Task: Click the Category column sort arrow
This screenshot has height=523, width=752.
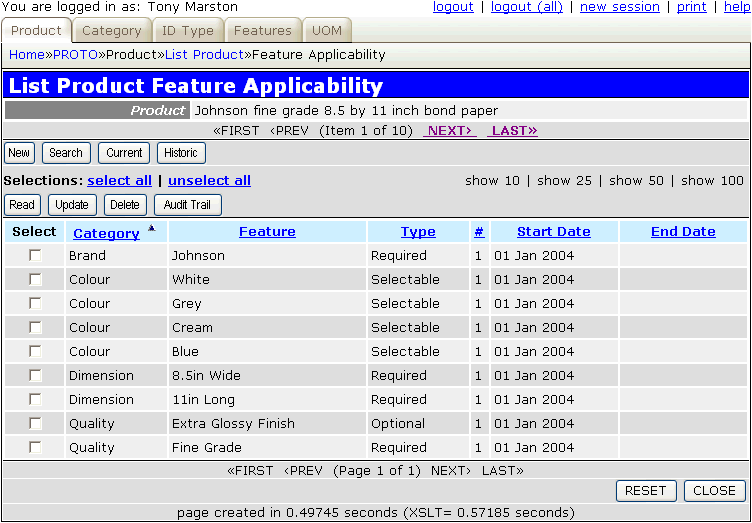Action: [152, 228]
